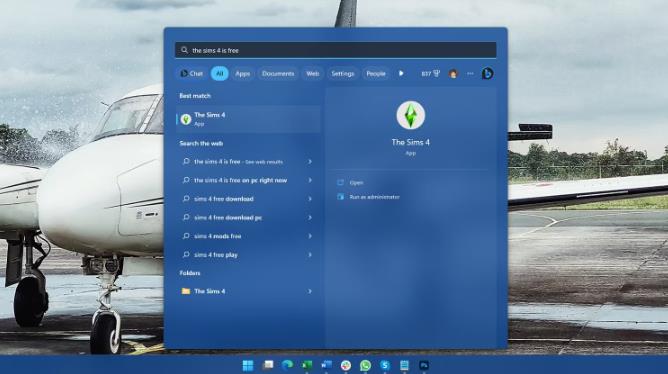Open the round colorful taskbar app icon
668x374 pixels.
(346, 365)
